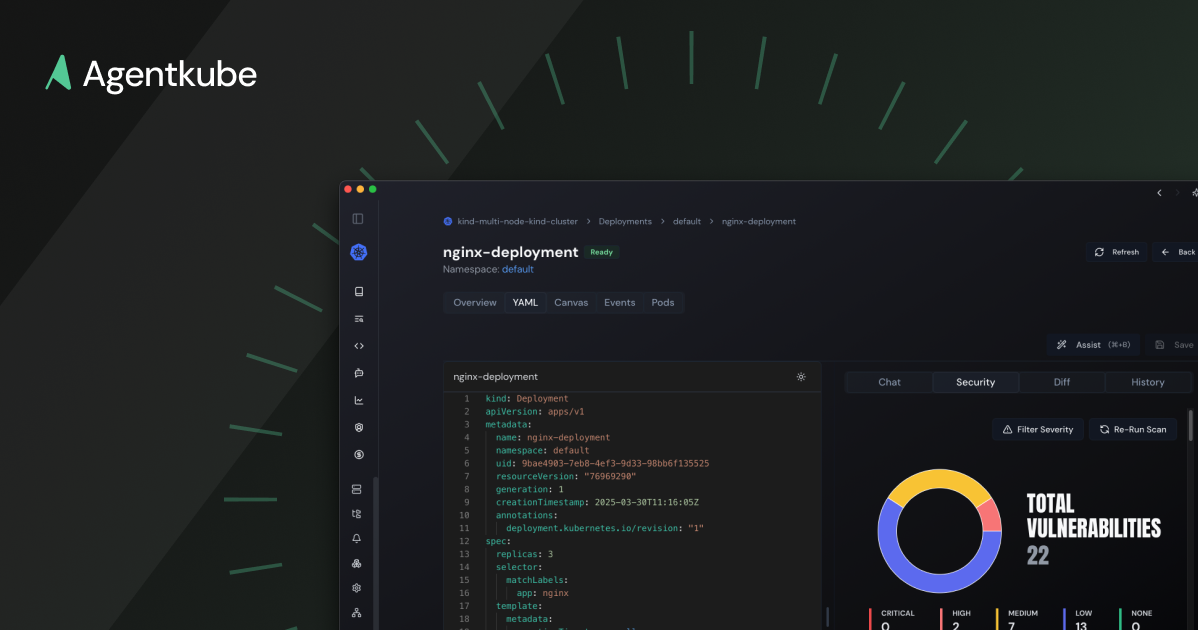
Task: Open the code brackets icon in sidebar
Action: pyautogui.click(x=358, y=346)
